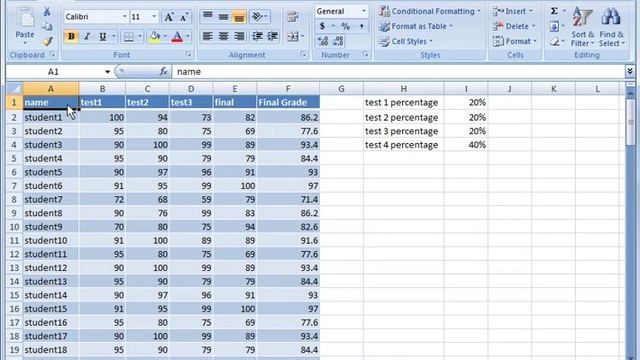Align text left

pos(208,36)
